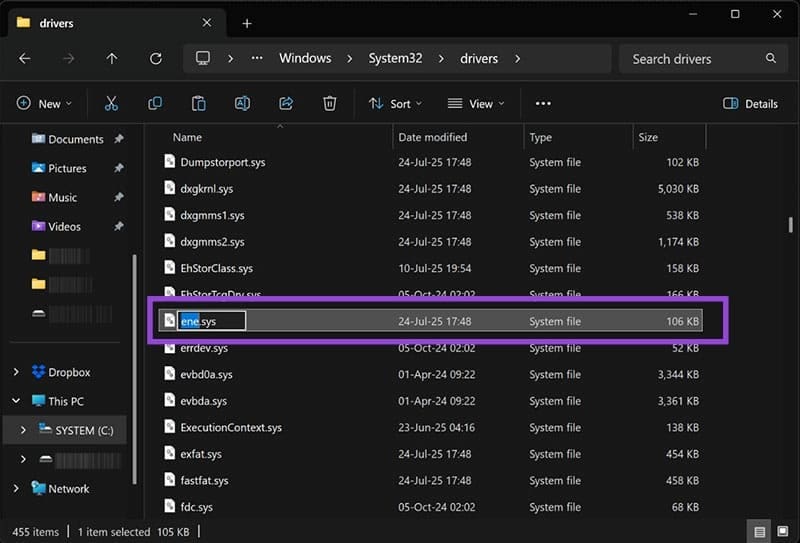Click the Delete trash icon

click(330, 103)
